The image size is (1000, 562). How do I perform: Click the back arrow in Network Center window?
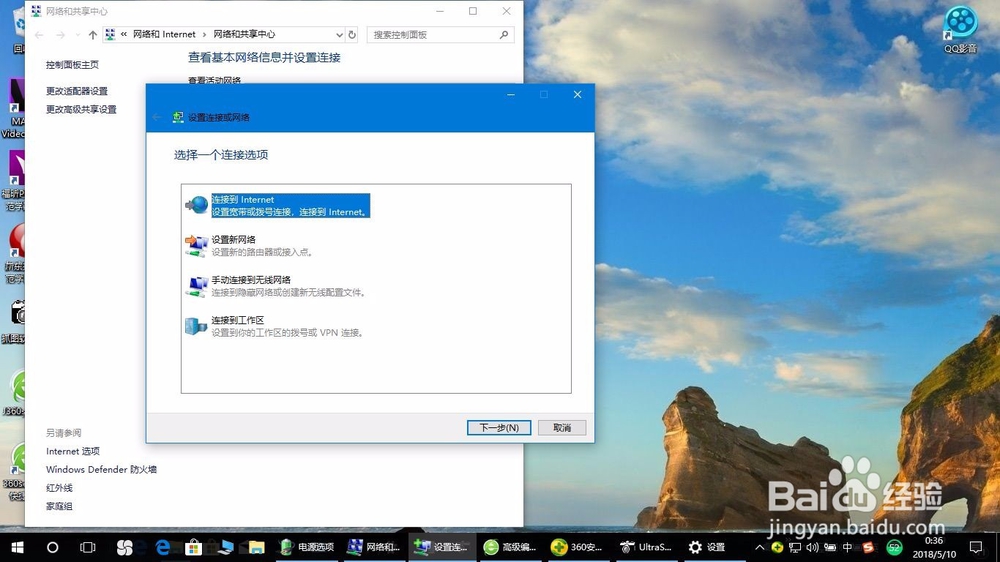coord(40,34)
